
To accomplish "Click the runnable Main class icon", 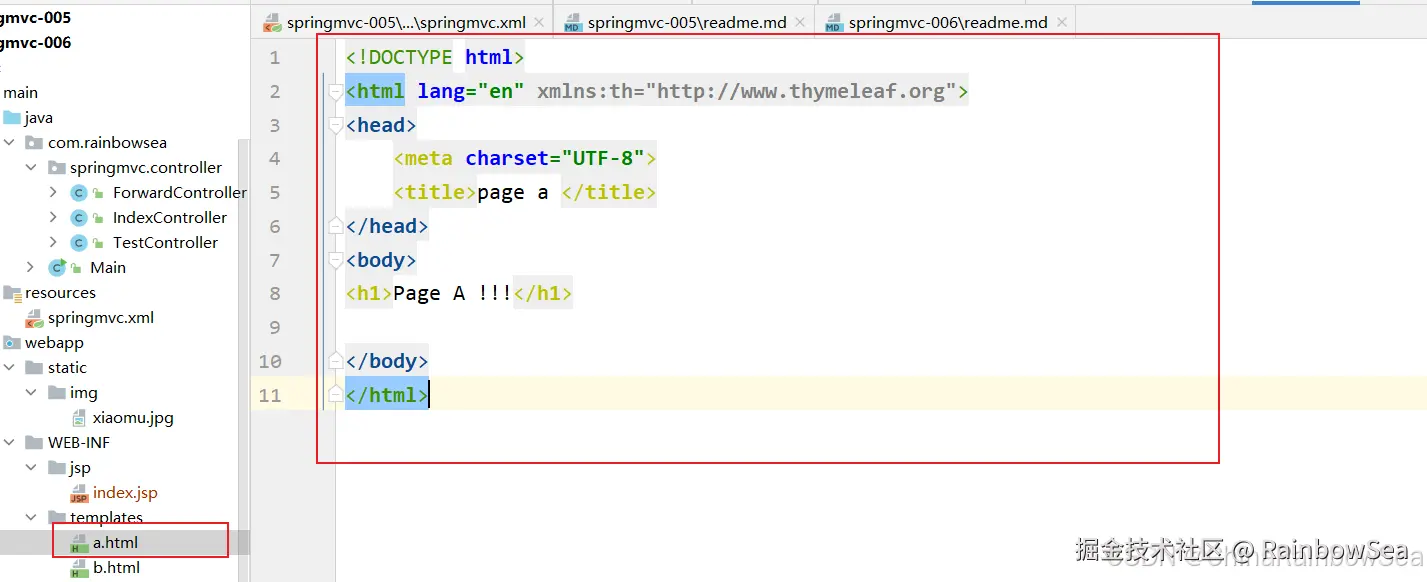I will 57,267.
